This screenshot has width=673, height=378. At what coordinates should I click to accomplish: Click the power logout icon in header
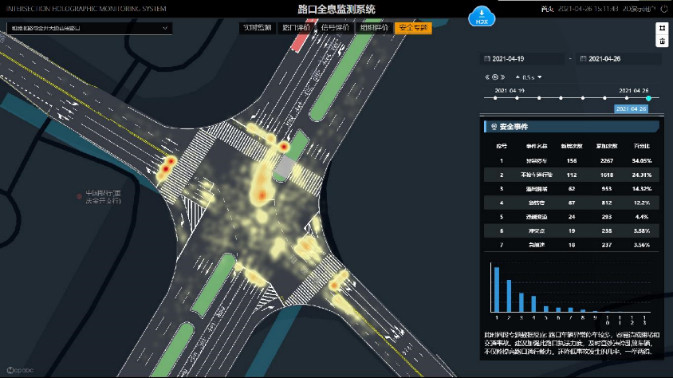pyautogui.click(x=664, y=9)
